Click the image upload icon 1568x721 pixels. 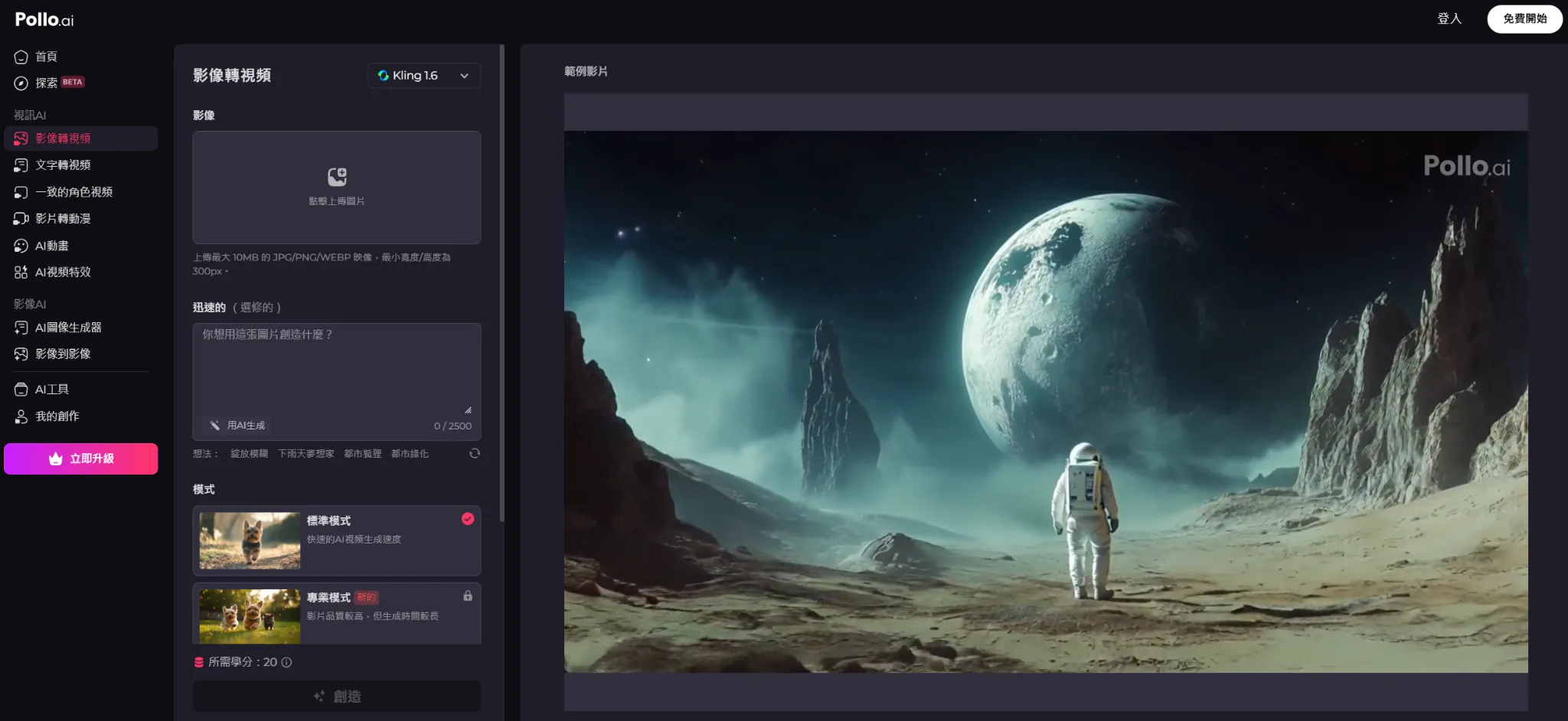[x=337, y=177]
